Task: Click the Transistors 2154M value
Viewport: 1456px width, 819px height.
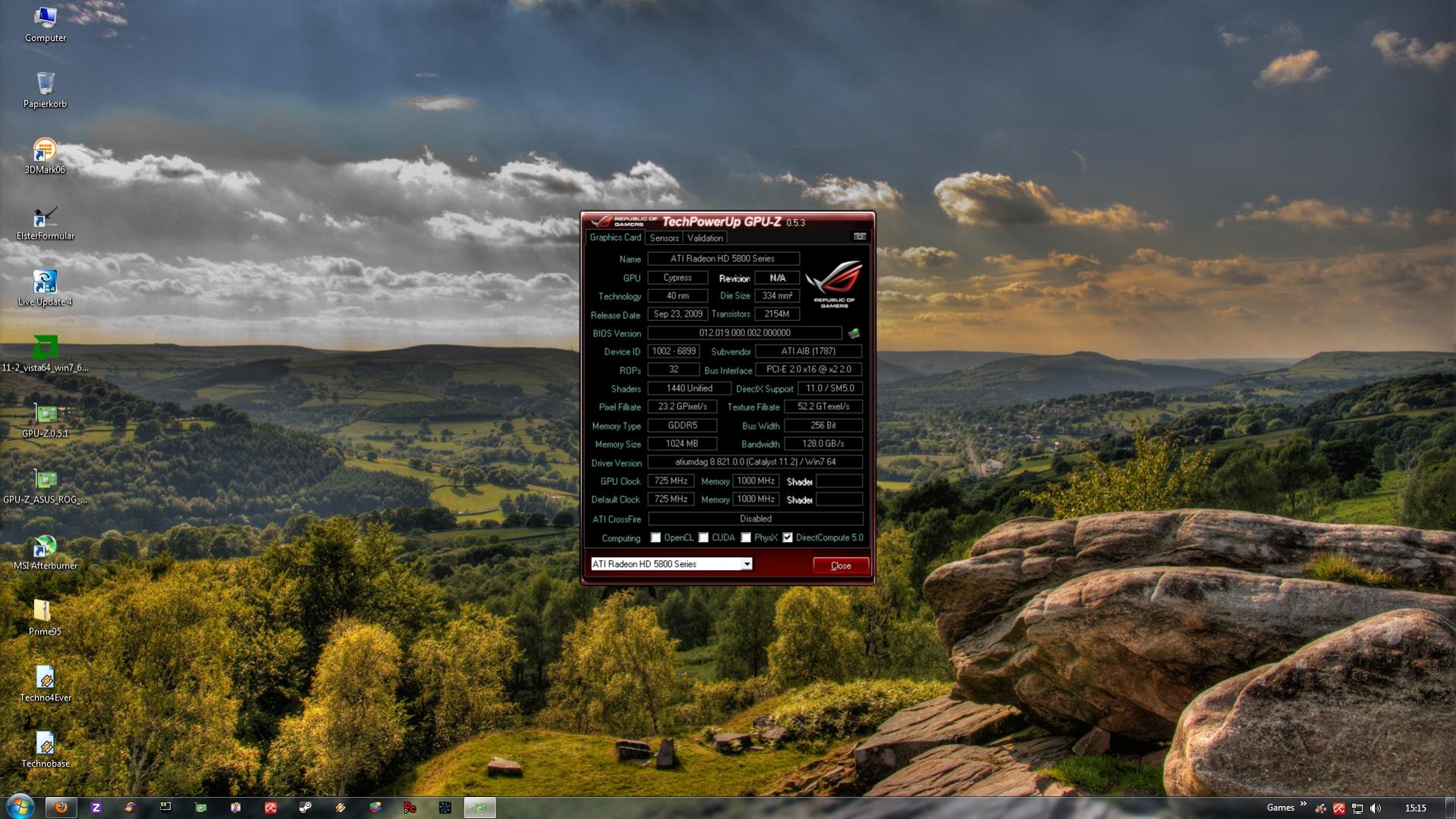Action: (x=777, y=314)
